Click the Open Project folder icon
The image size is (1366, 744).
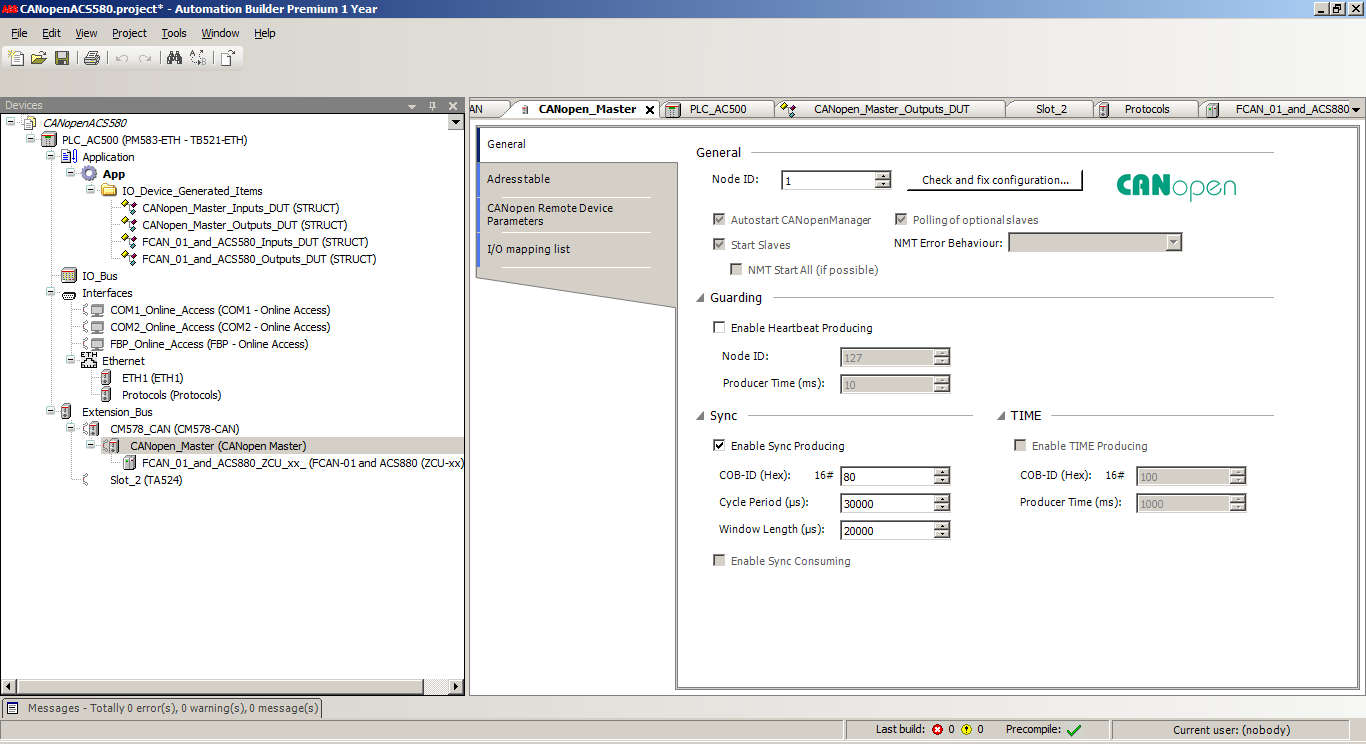(x=39, y=58)
